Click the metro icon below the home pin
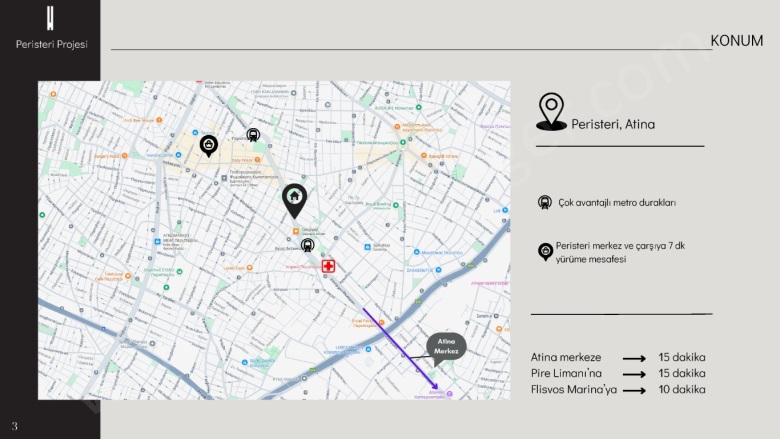This screenshot has width=780, height=439. pos(307,244)
